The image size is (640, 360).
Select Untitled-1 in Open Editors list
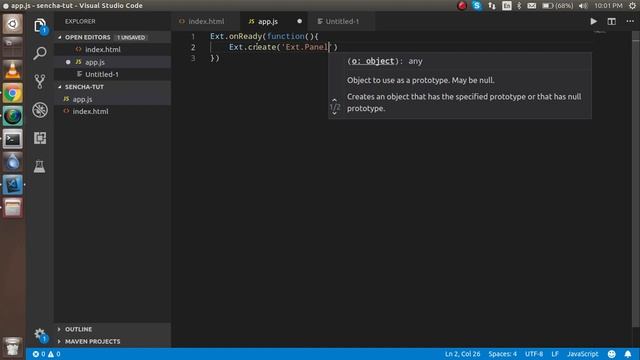[113, 74]
